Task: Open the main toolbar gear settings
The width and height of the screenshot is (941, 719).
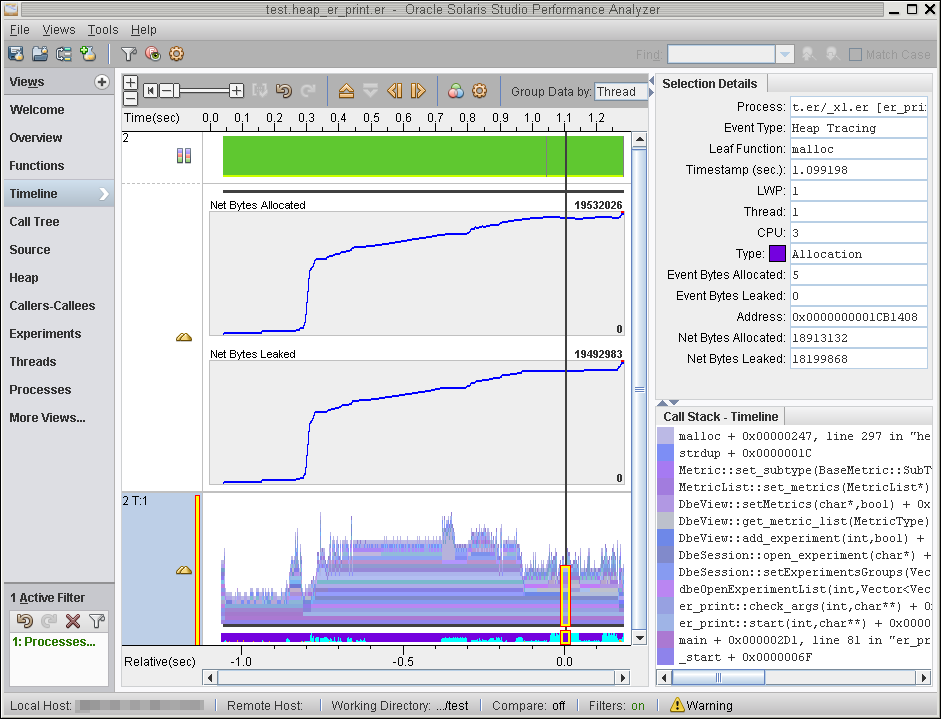Action: pos(177,54)
